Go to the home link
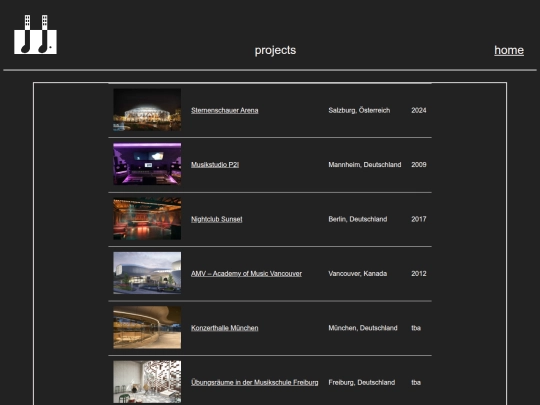The width and height of the screenshot is (540, 405). pyautogui.click(x=509, y=50)
